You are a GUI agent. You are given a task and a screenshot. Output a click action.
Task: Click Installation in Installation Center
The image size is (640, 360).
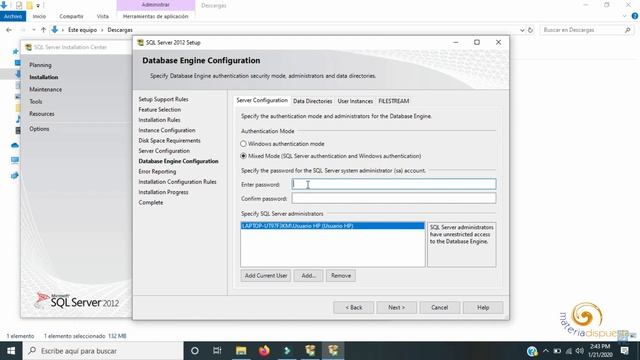coord(44,77)
